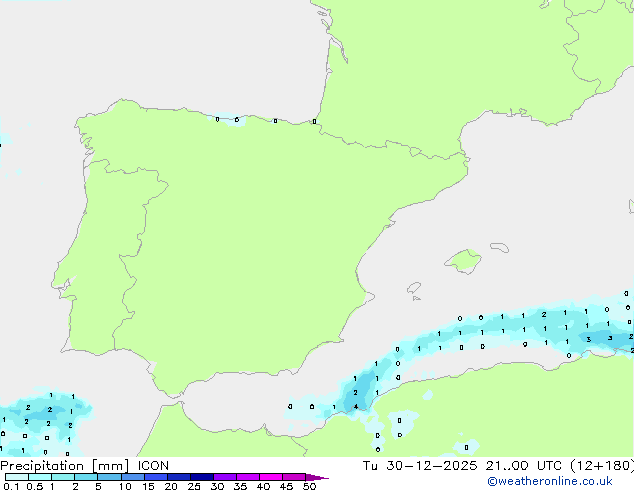Screen dimensions: 634x490
Task: Select the 20 mm legend color swatch
Action: (x=178, y=477)
